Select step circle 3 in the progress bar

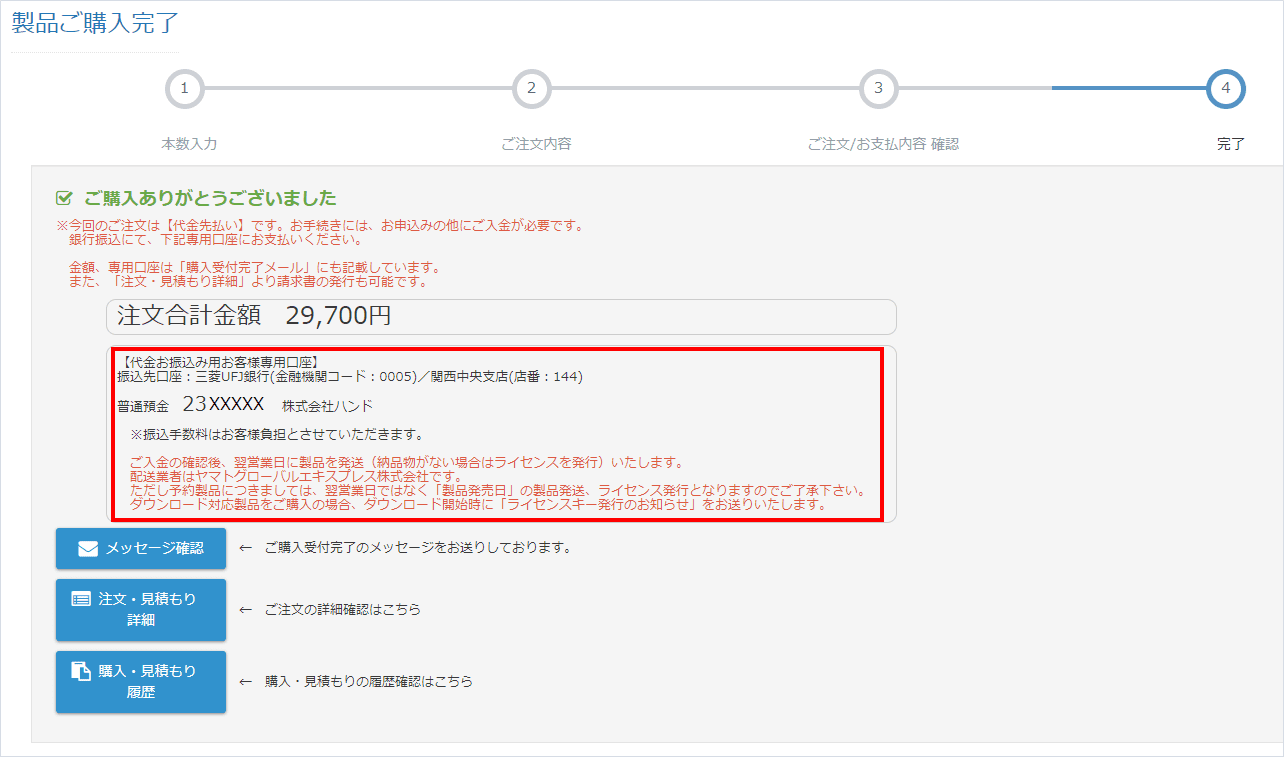point(878,88)
